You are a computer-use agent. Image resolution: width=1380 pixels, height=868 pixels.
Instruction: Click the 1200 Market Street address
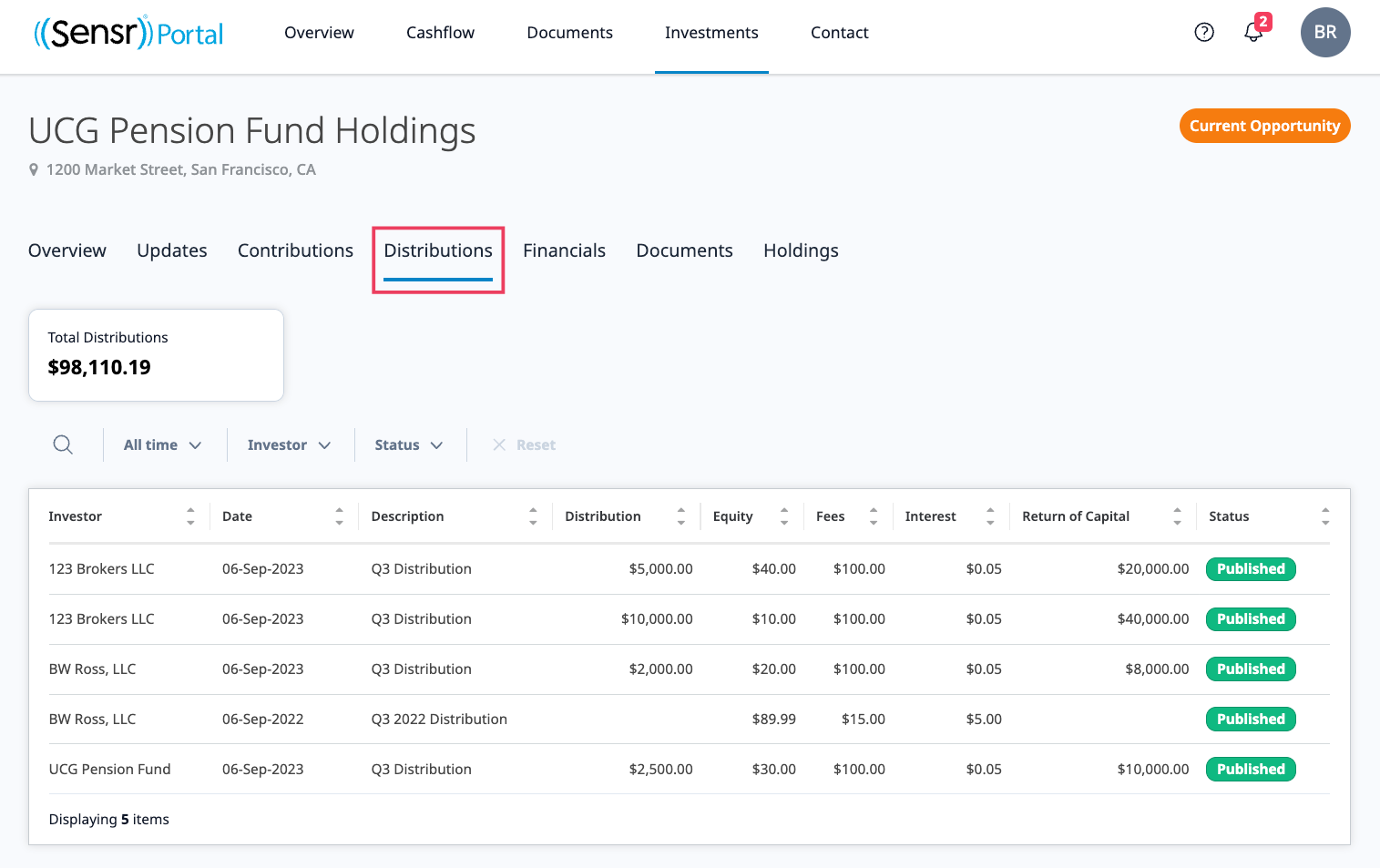point(180,169)
